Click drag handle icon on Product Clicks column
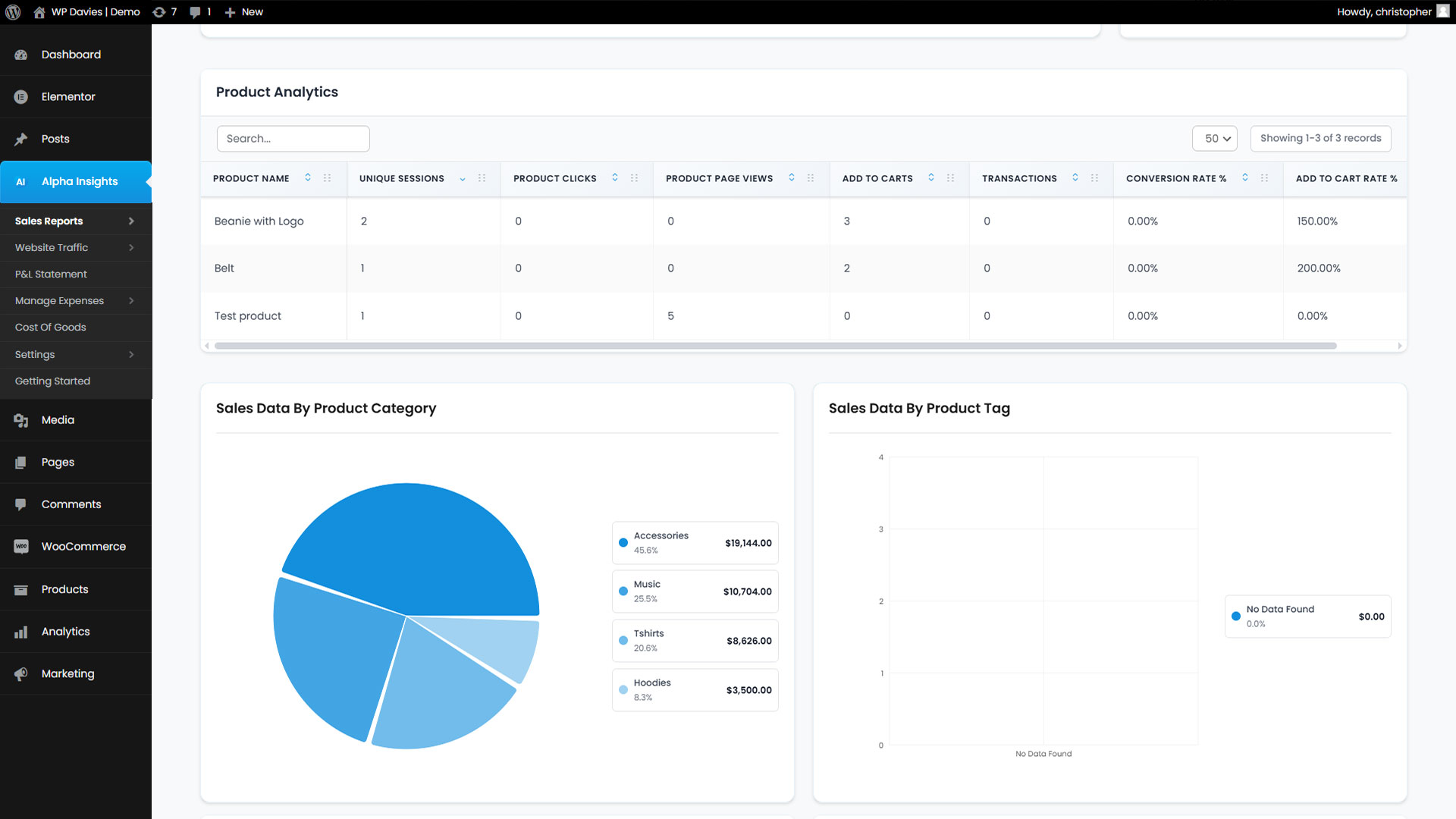The width and height of the screenshot is (1456, 819). 634,178
